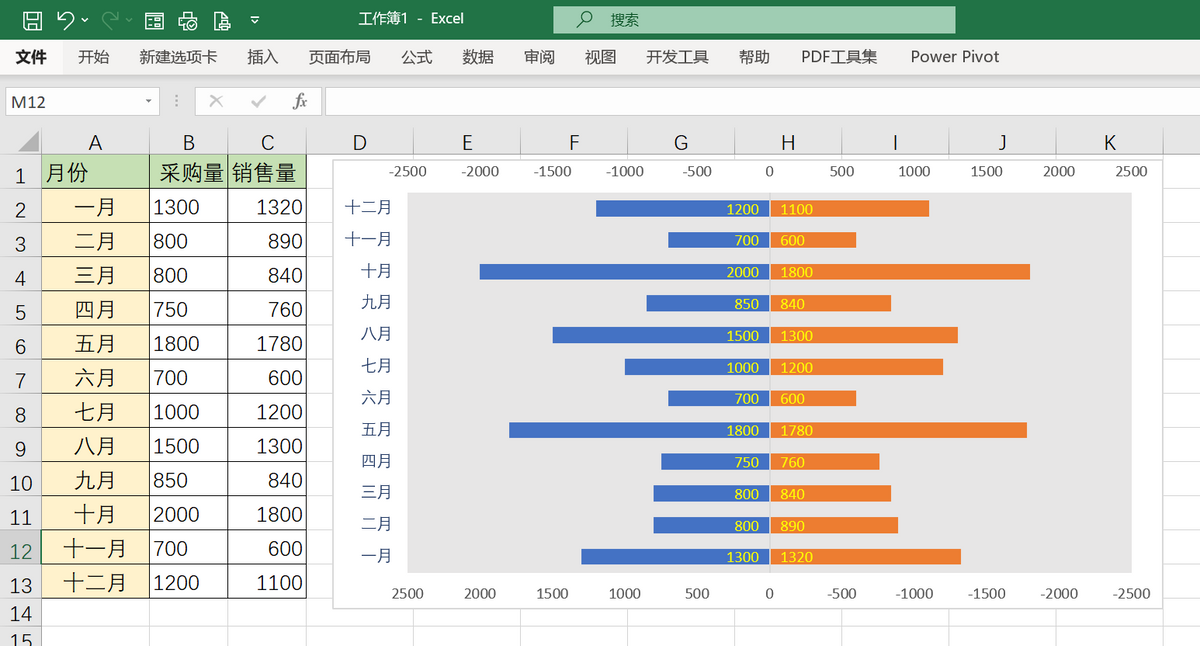Click the orange 十二月 bar labeled 1100

coord(849,209)
